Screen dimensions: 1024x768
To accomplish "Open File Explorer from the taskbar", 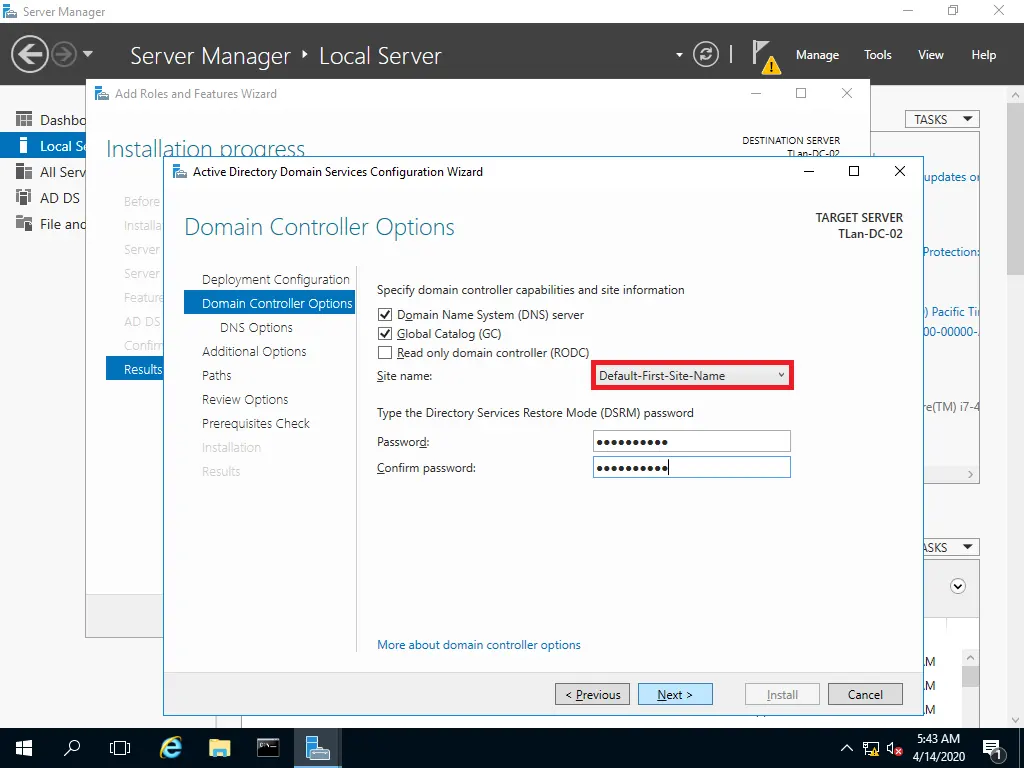I will 219,748.
